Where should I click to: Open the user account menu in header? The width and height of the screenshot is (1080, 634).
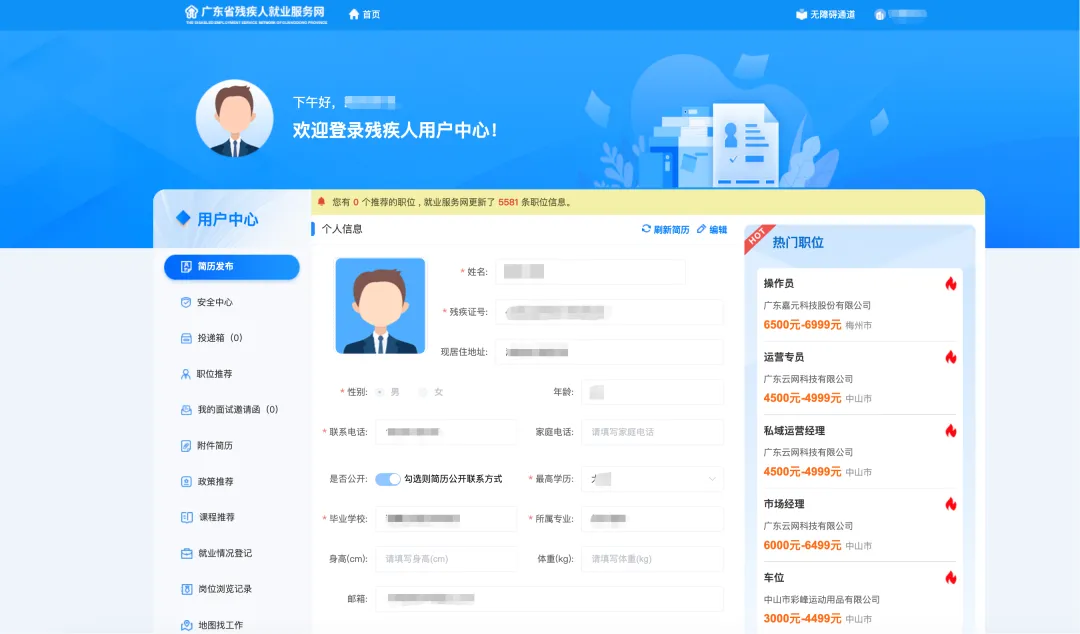click(x=900, y=14)
